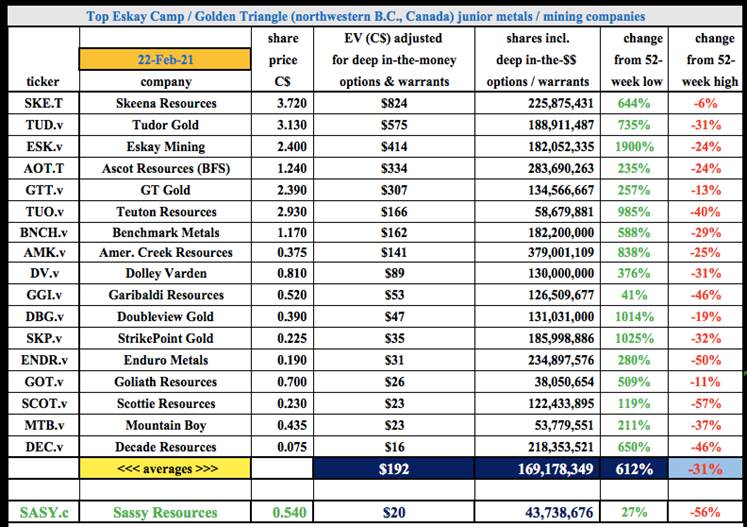The image size is (747, 527).
Task: Click the $89 EV cell
Action: click(x=394, y=274)
